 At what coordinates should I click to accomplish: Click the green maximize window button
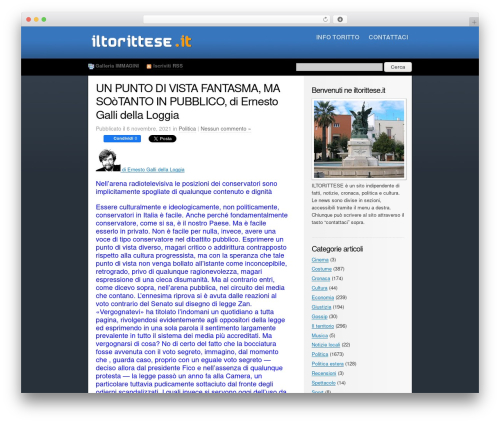point(44,20)
